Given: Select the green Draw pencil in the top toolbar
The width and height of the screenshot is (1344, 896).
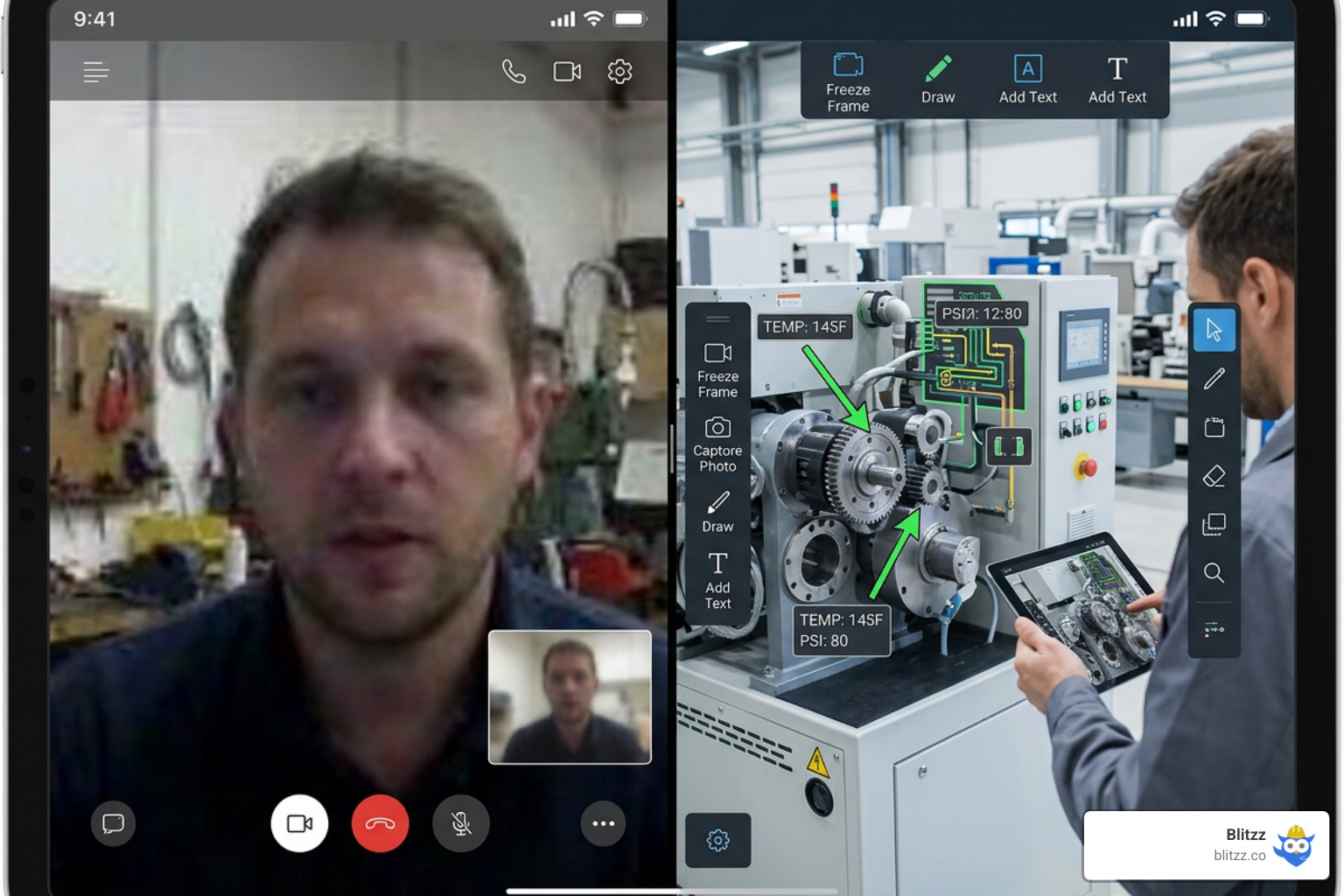Looking at the screenshot, I should tap(938, 80).
